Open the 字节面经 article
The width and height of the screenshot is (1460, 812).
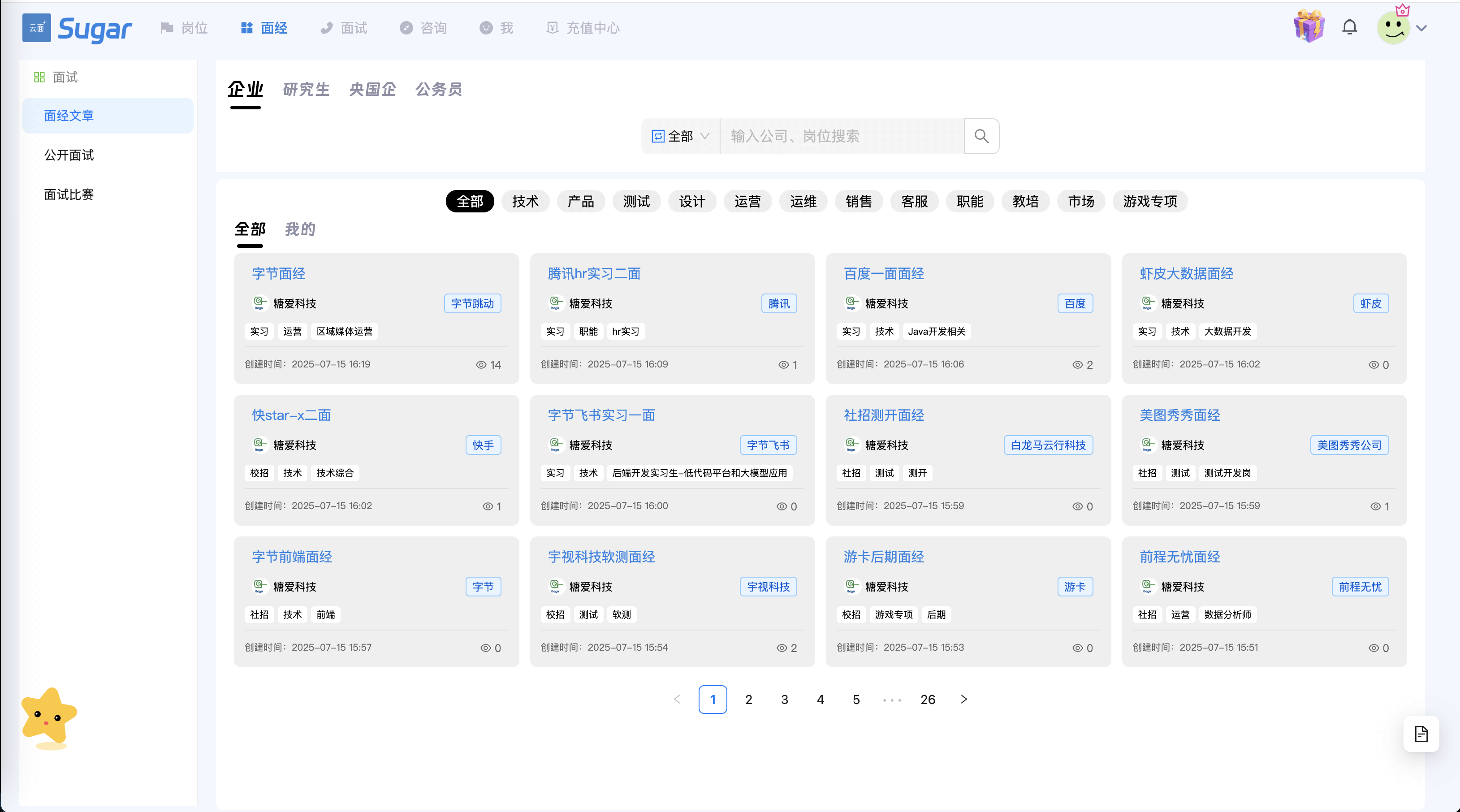point(279,274)
